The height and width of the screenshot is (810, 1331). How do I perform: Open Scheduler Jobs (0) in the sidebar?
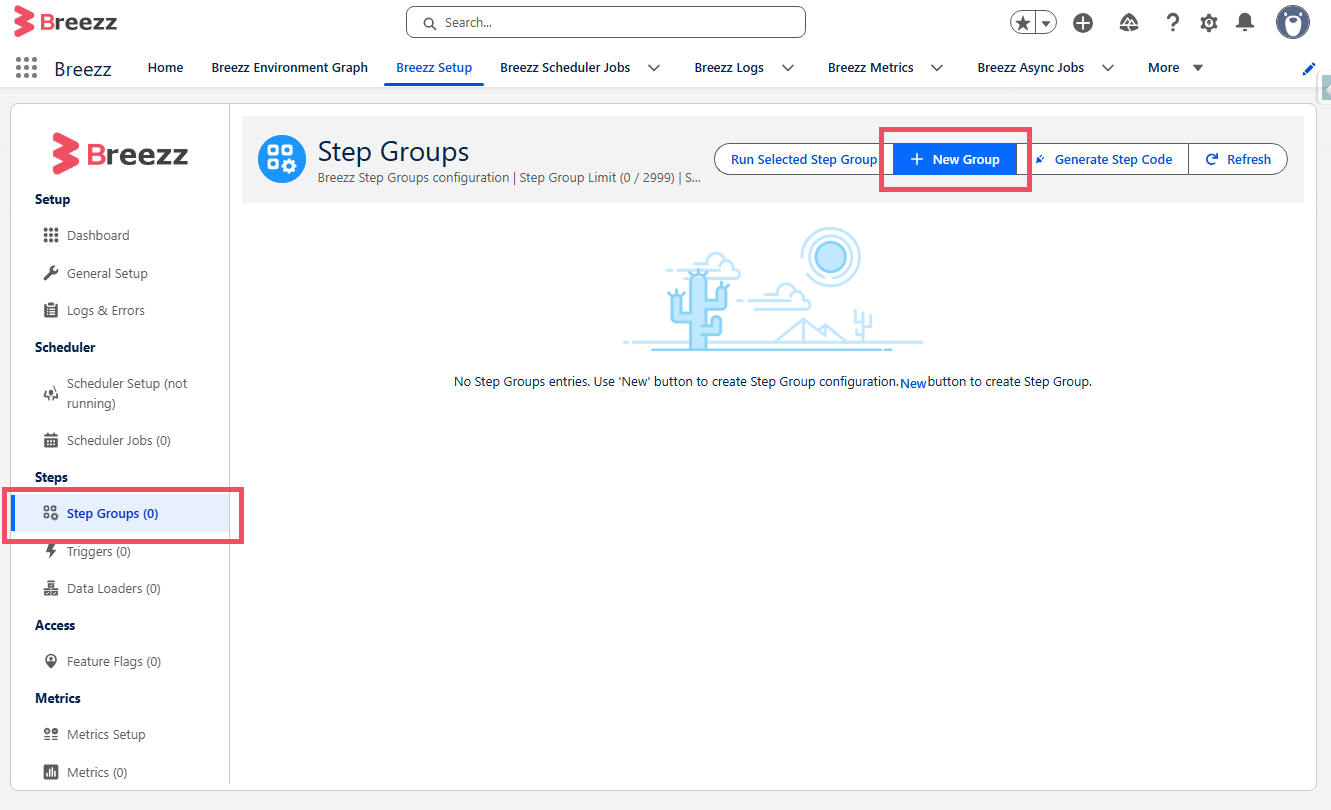120,440
